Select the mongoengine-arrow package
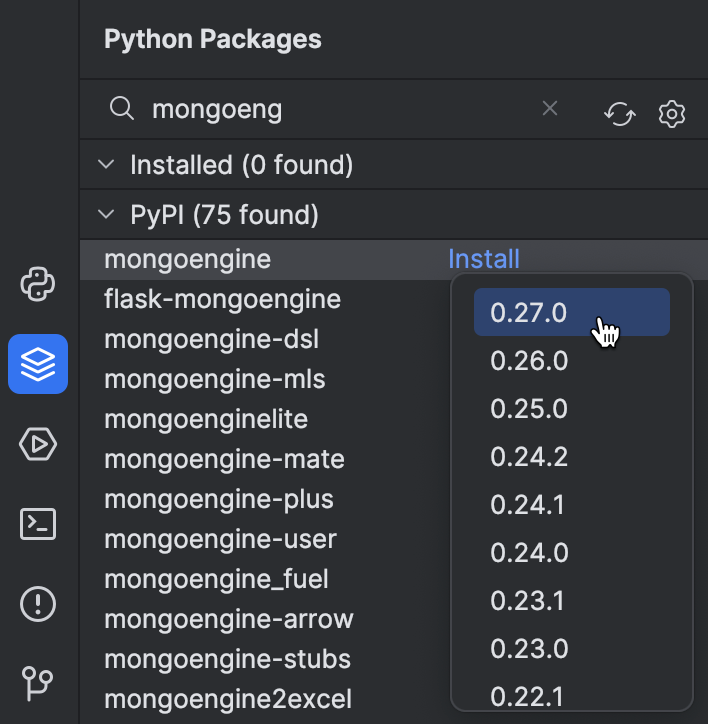 pos(229,619)
